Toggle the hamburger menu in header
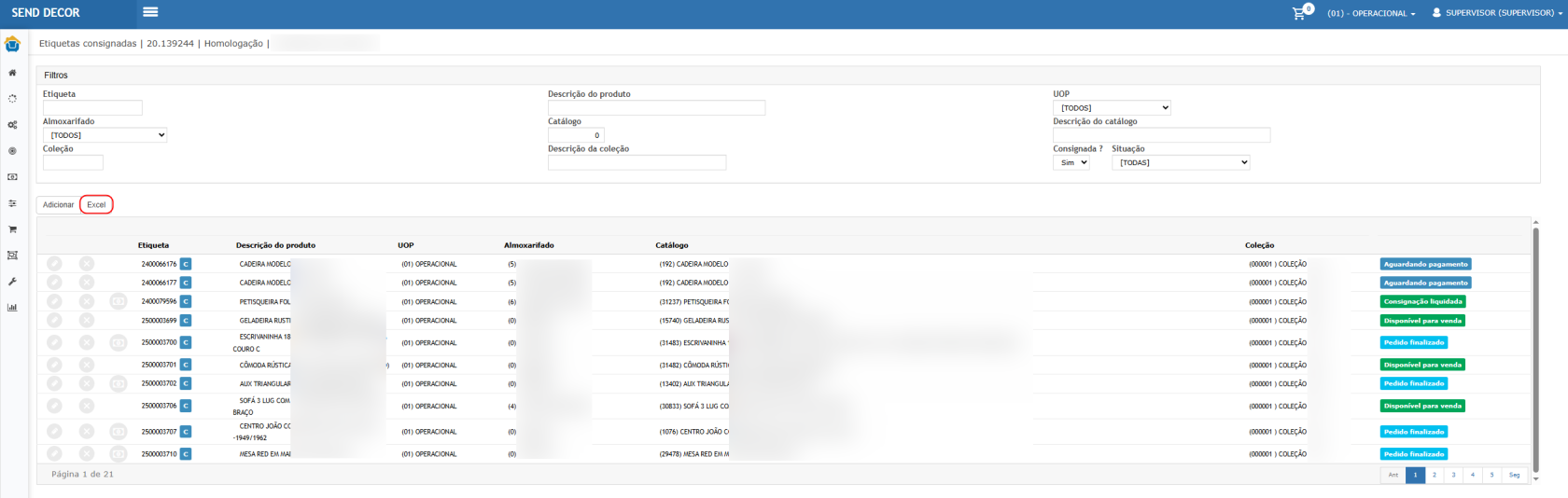1568x498 pixels. [x=150, y=12]
